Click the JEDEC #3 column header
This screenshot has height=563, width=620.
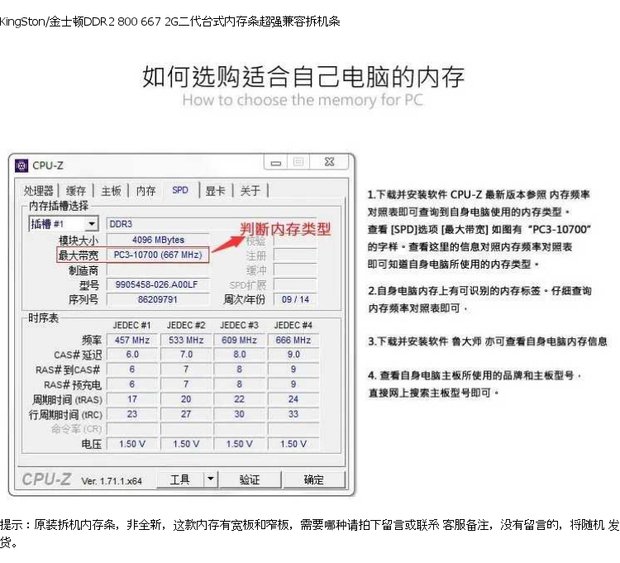239,325
